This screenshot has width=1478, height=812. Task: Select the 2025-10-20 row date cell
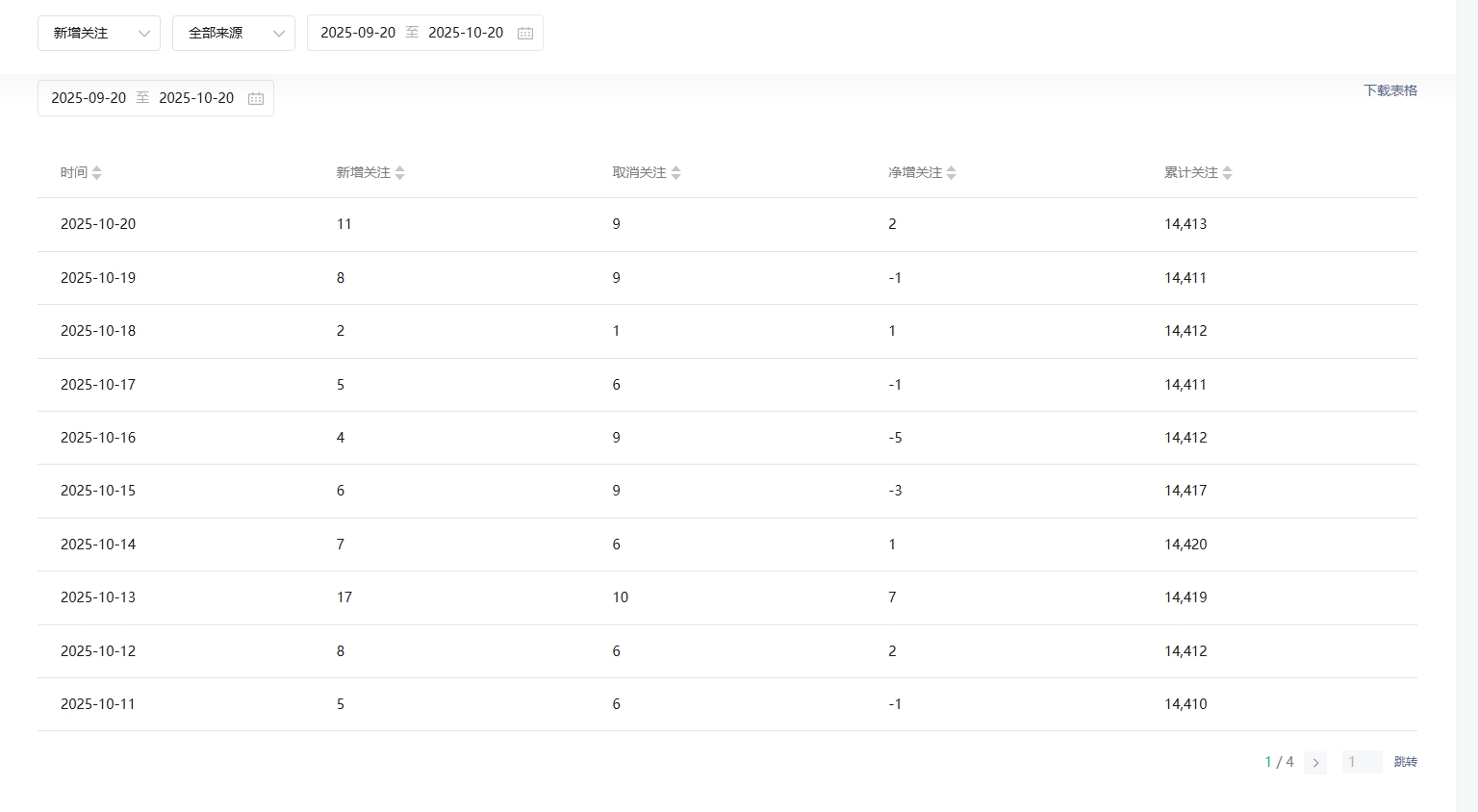[98, 224]
